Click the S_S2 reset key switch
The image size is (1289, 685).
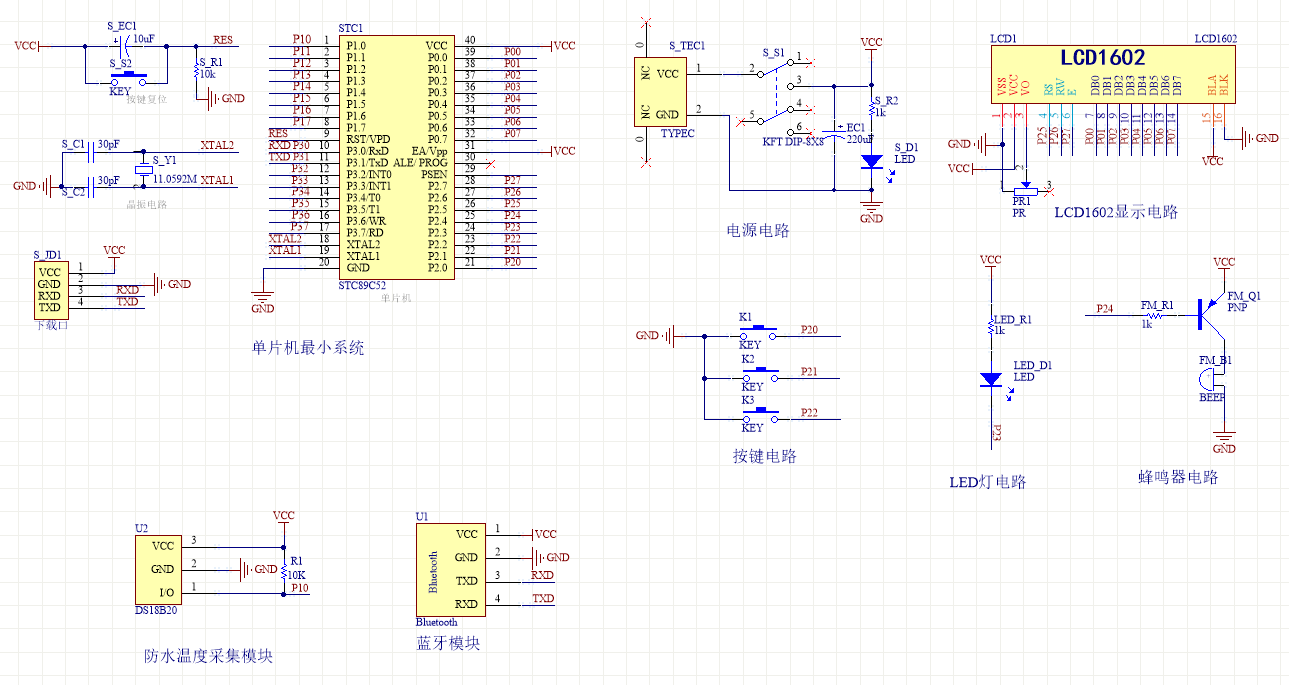(128, 76)
